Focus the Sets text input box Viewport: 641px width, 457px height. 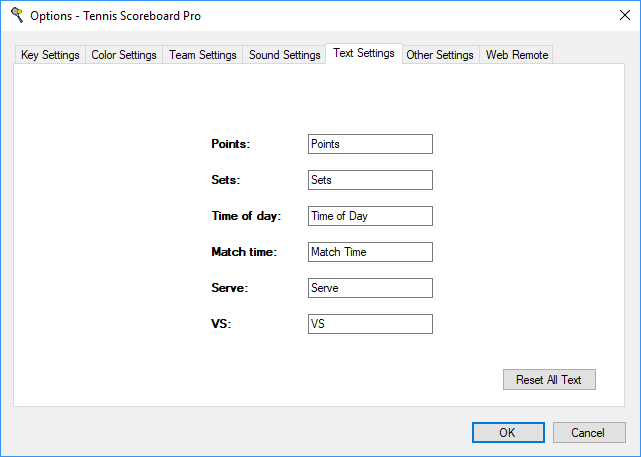click(370, 180)
